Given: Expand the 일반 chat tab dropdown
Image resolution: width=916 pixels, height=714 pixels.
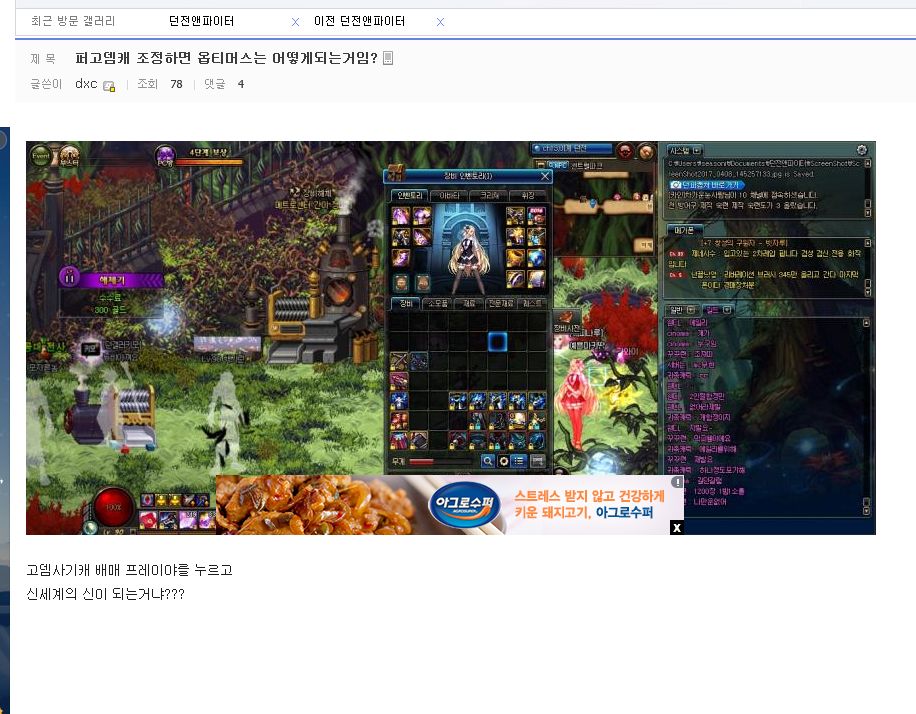Looking at the screenshot, I should (691, 310).
